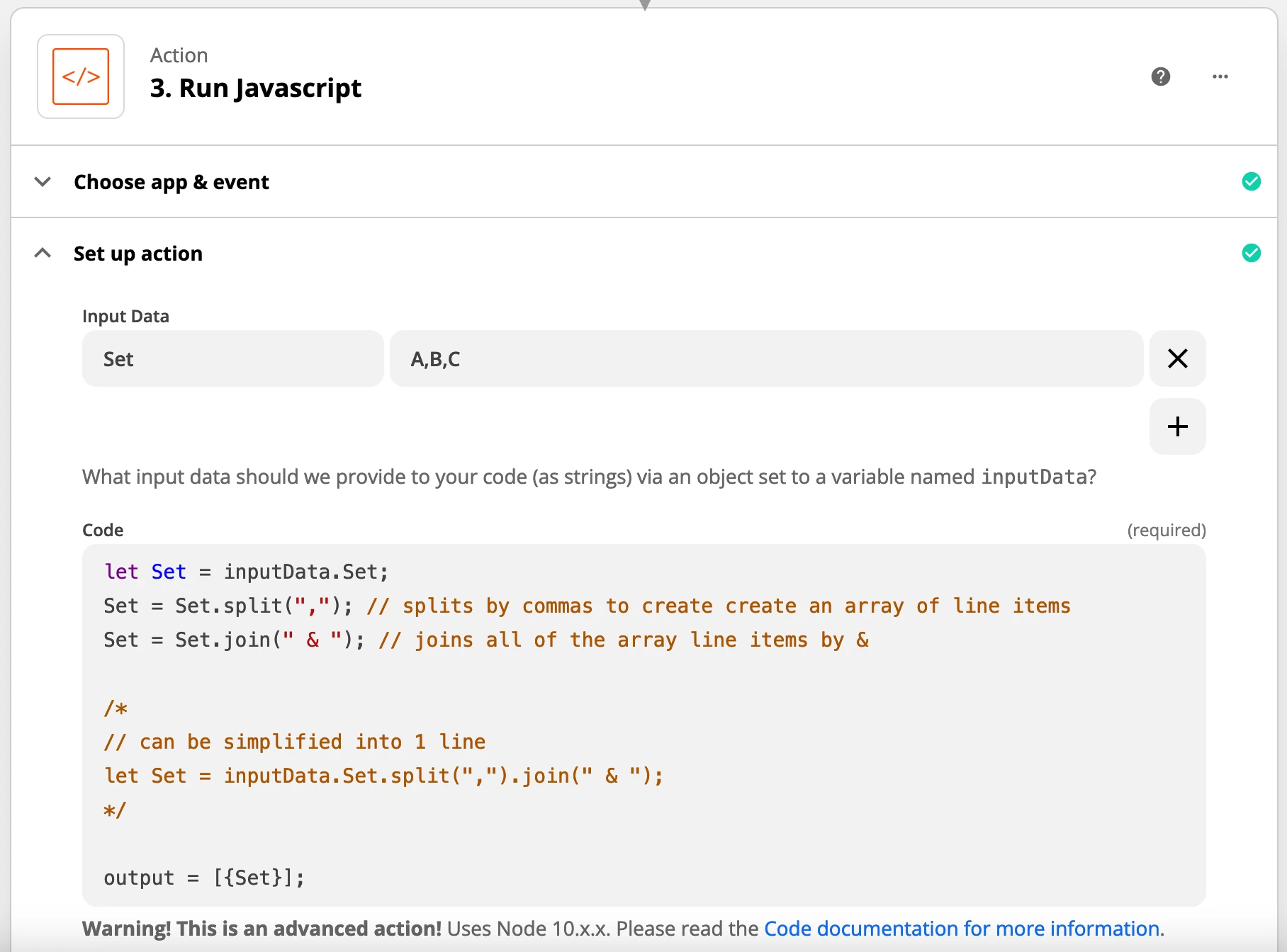Viewport: 1287px width, 952px height.
Task: Click the 'can be simplified into 1 line' comment
Action: 295,742
